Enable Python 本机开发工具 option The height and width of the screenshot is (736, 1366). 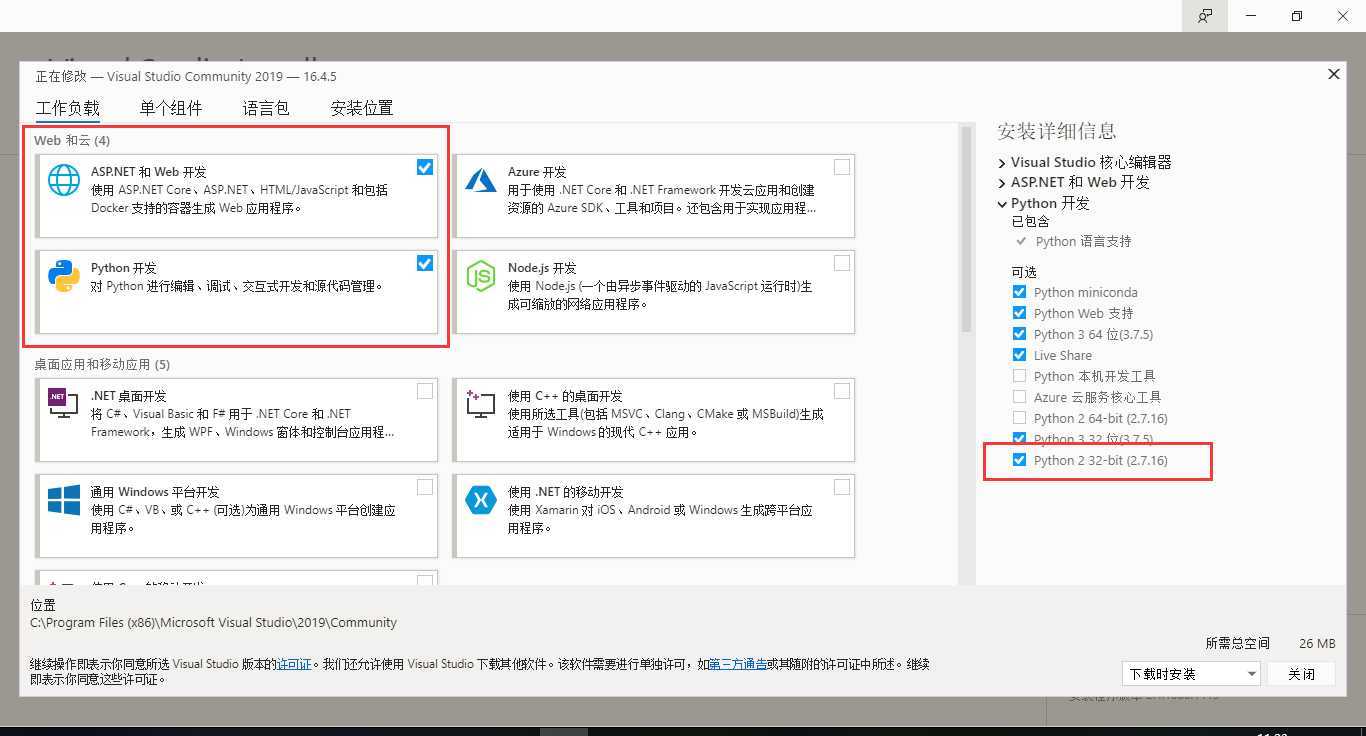(x=1019, y=376)
